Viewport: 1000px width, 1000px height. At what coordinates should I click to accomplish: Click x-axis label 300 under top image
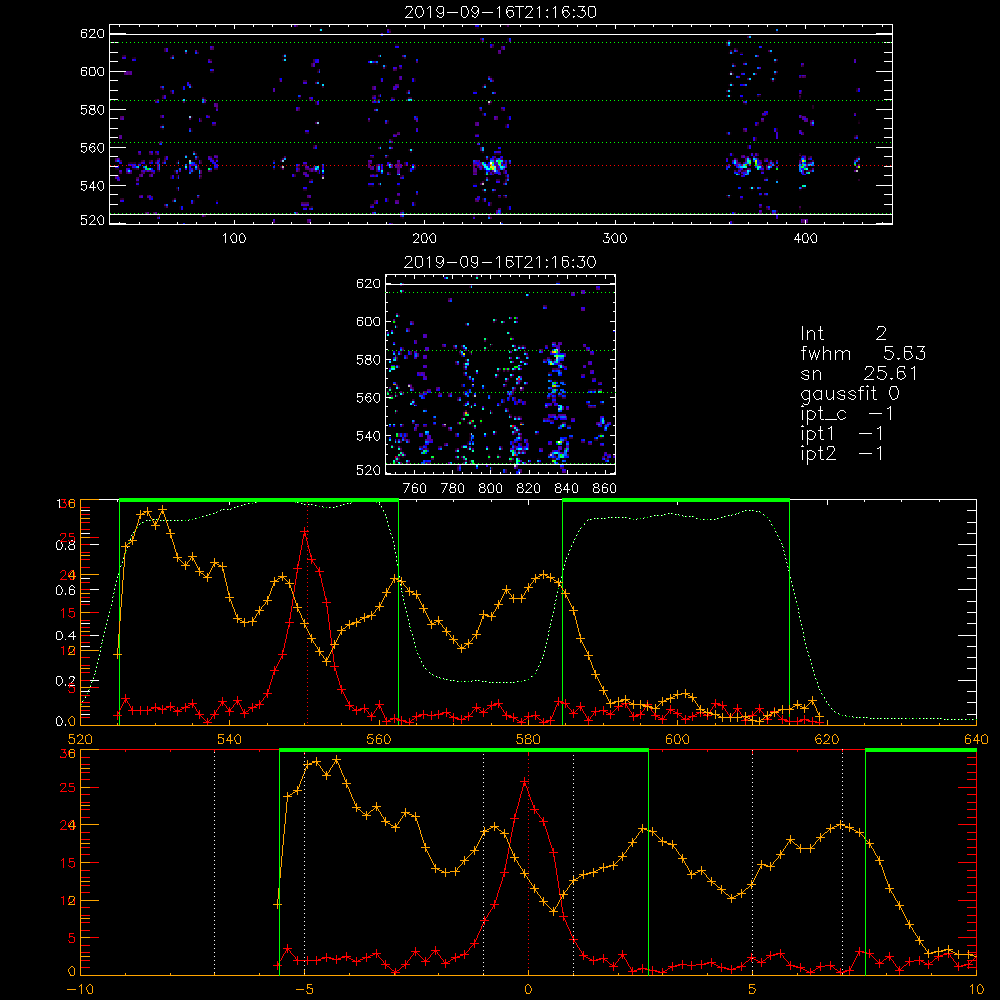pyautogui.click(x=615, y=238)
